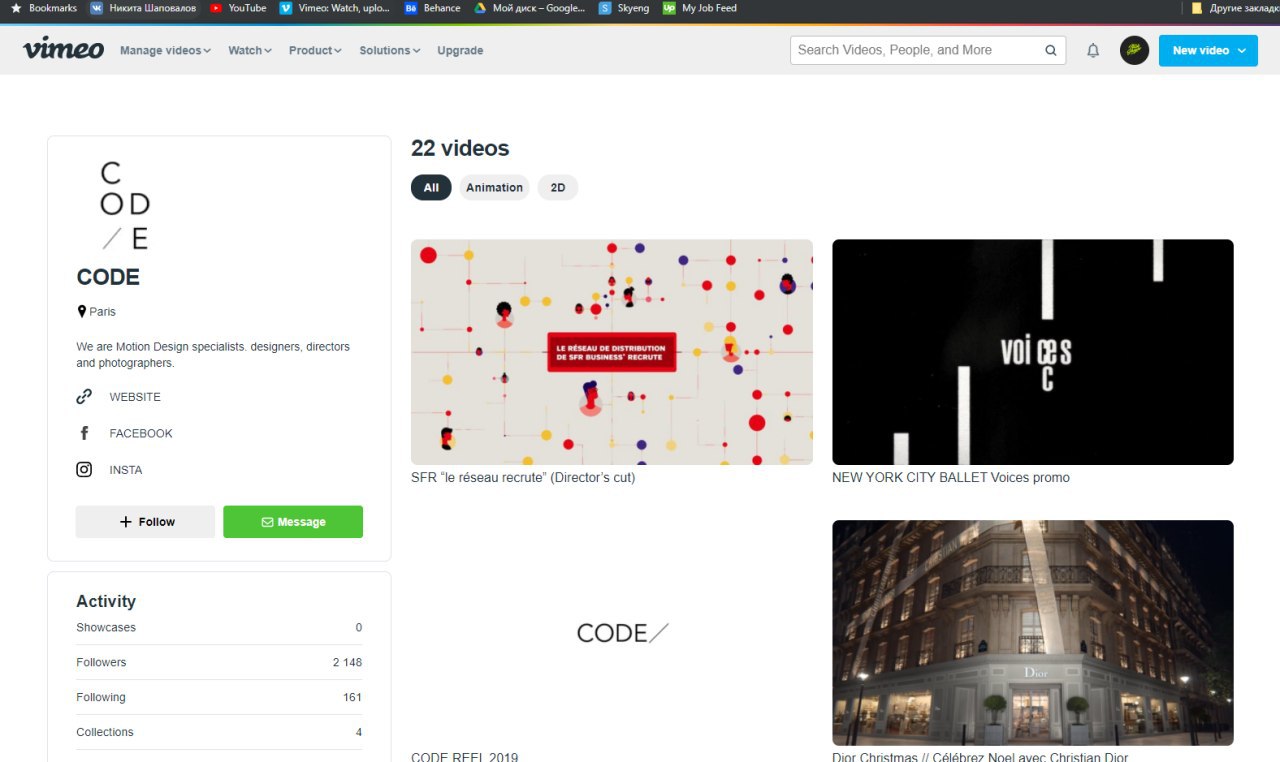Expand the Manage videos menu
This screenshot has height=762, width=1280.
(x=165, y=50)
